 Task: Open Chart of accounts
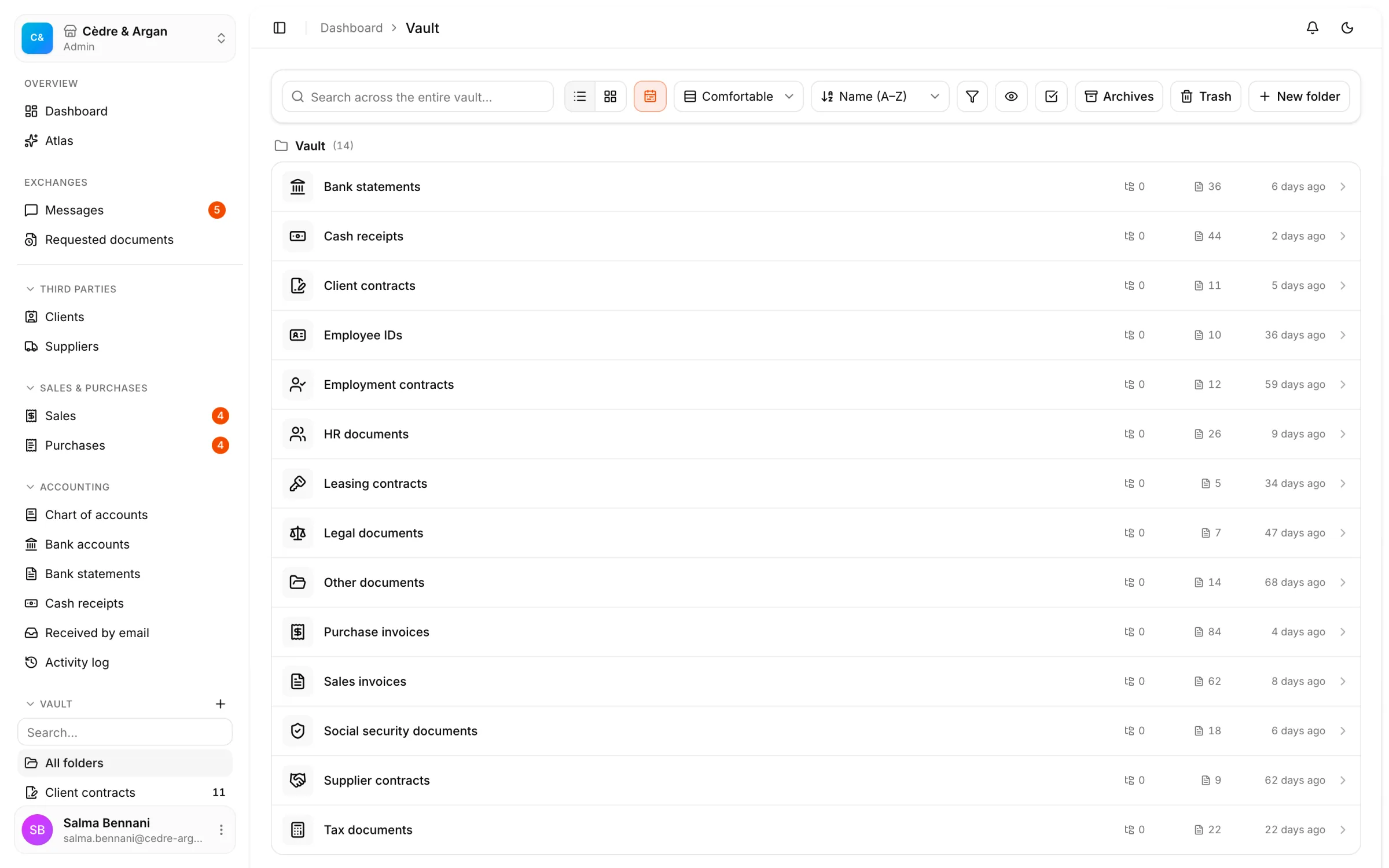click(x=125, y=514)
